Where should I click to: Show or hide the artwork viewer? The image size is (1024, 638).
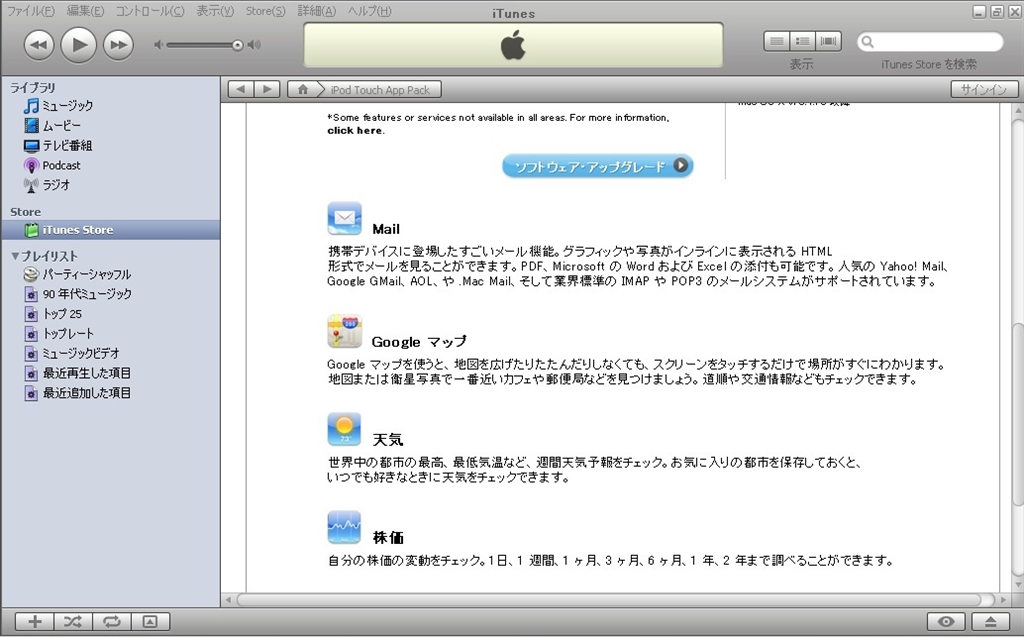click(x=150, y=622)
